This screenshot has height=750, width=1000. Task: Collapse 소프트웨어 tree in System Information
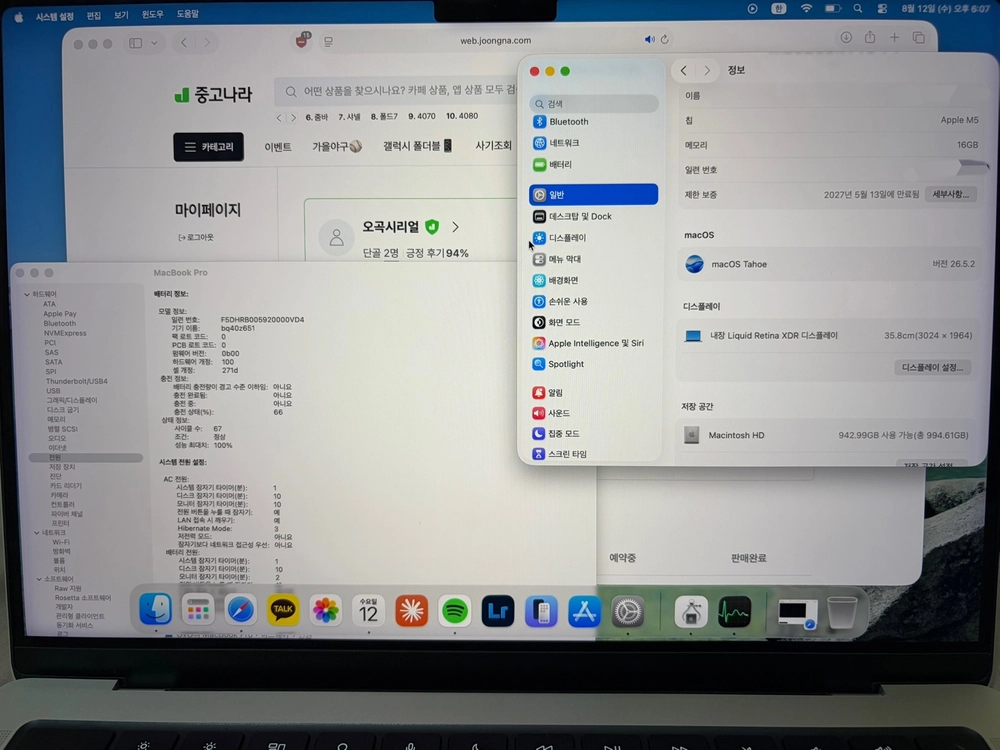click(38, 579)
